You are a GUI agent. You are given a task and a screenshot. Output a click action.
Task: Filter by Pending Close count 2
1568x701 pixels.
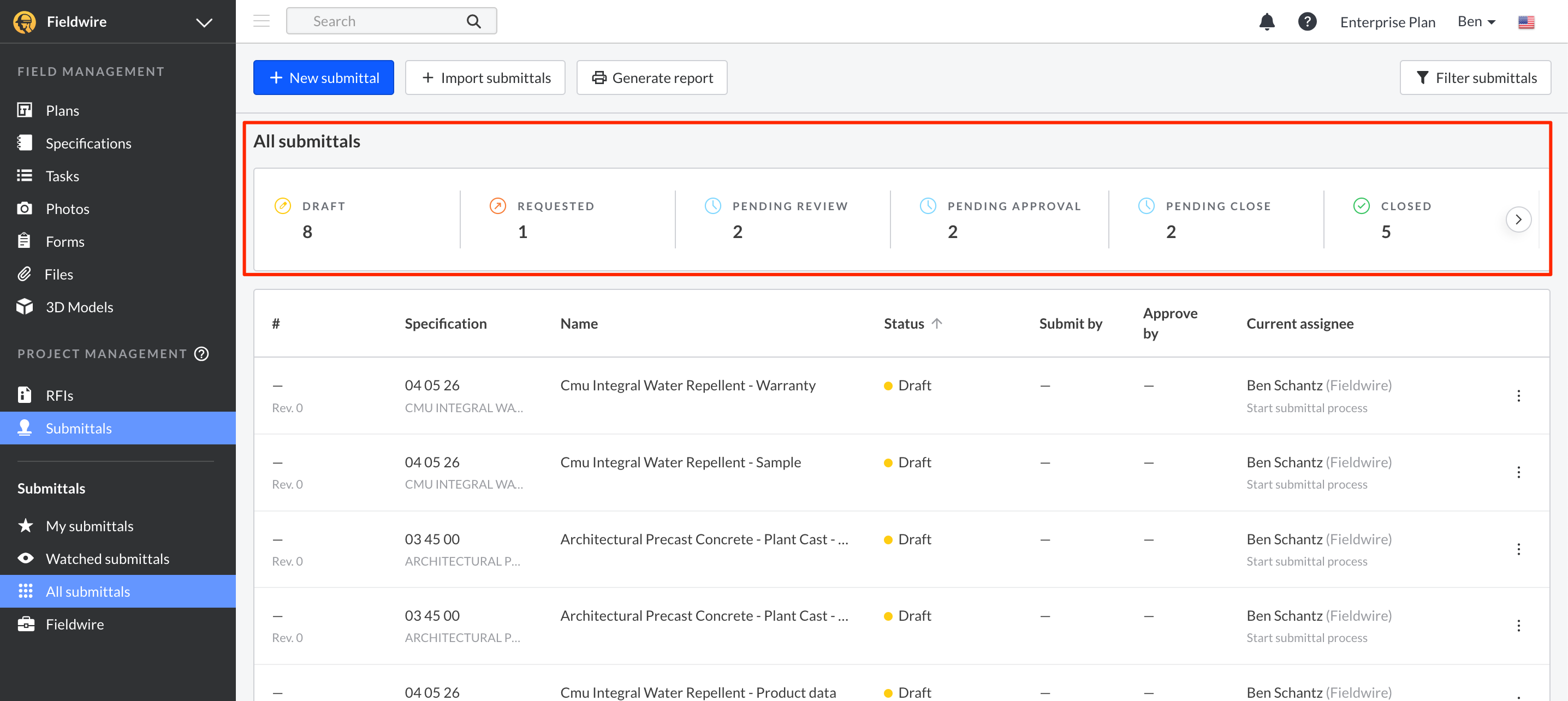pyautogui.click(x=1216, y=219)
